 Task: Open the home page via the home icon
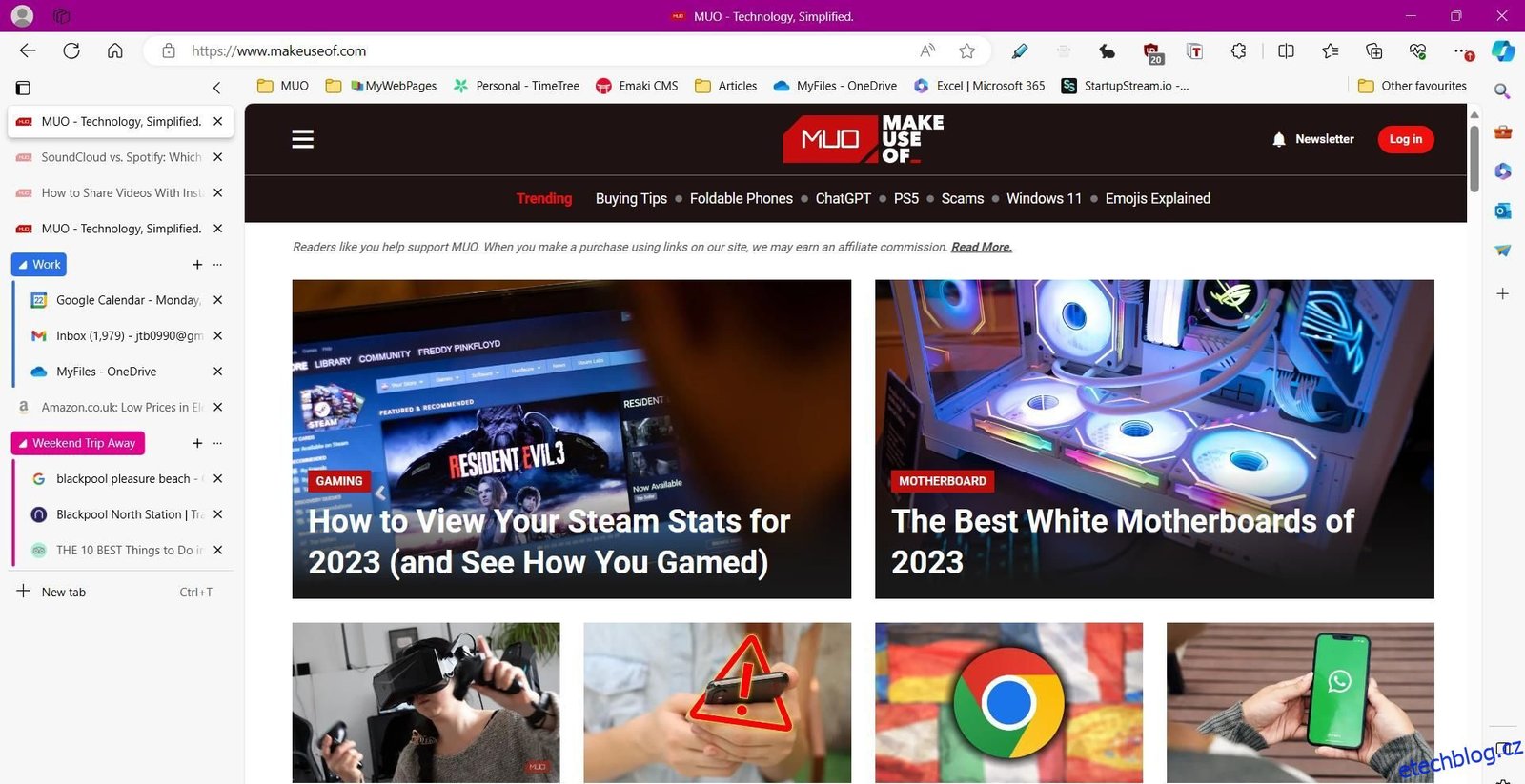(115, 50)
